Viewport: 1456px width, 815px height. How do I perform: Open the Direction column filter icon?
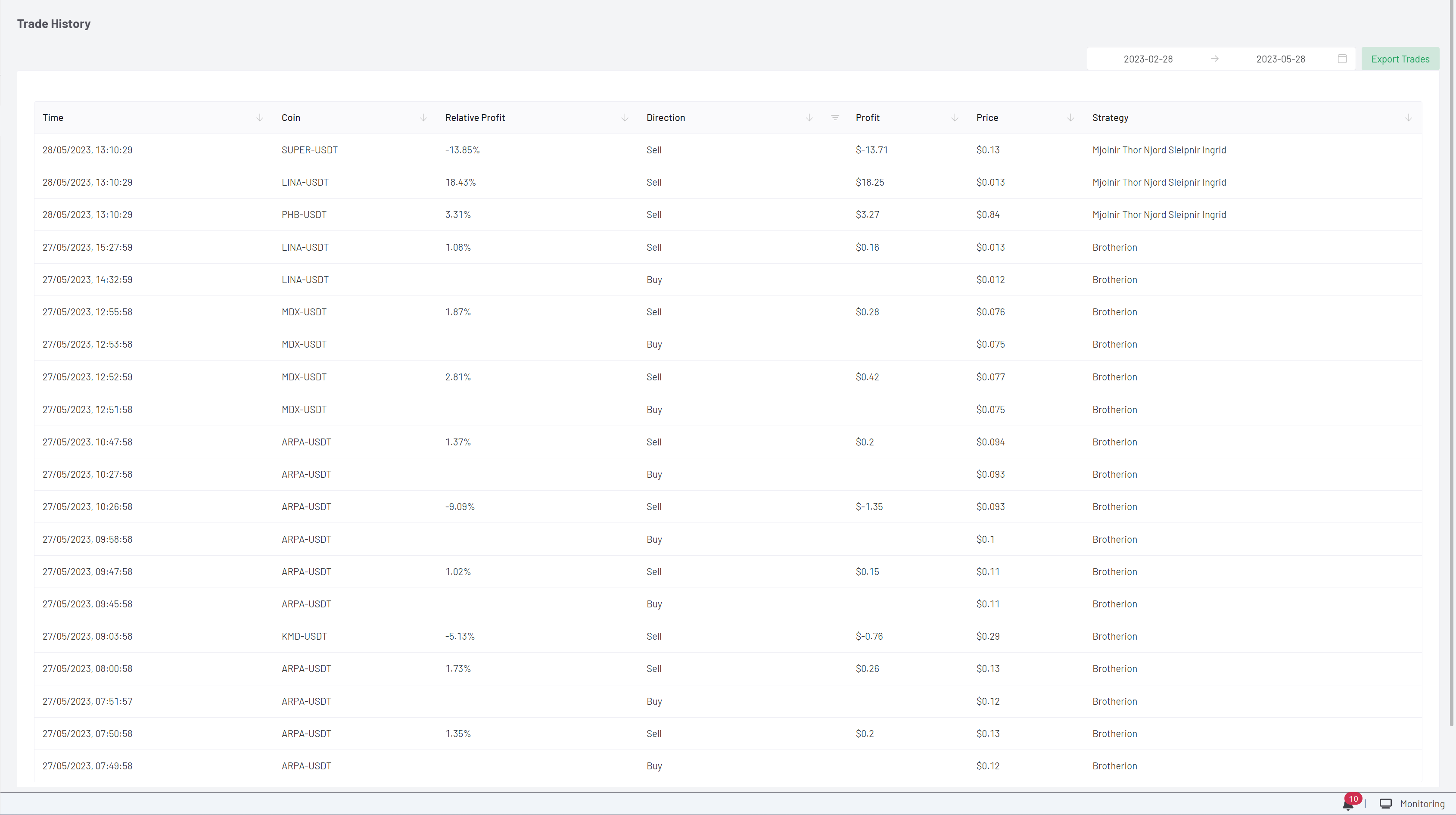[835, 118]
